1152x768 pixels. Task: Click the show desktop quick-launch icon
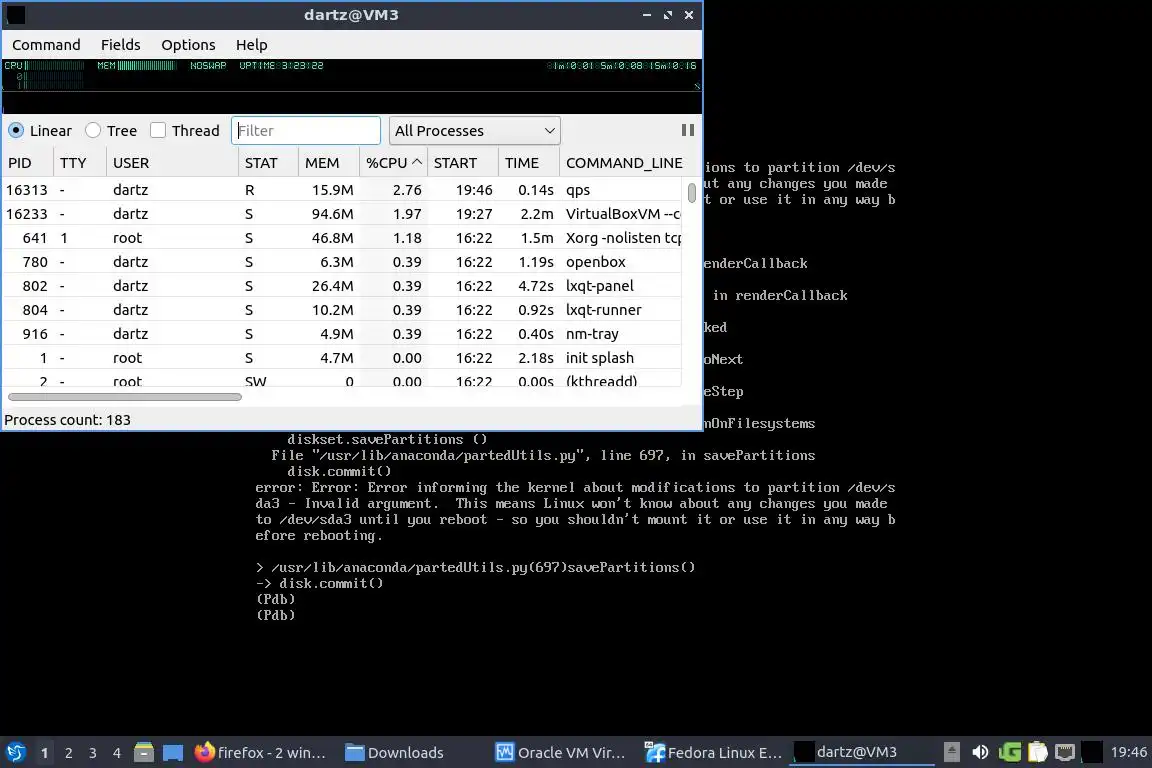(x=173, y=752)
